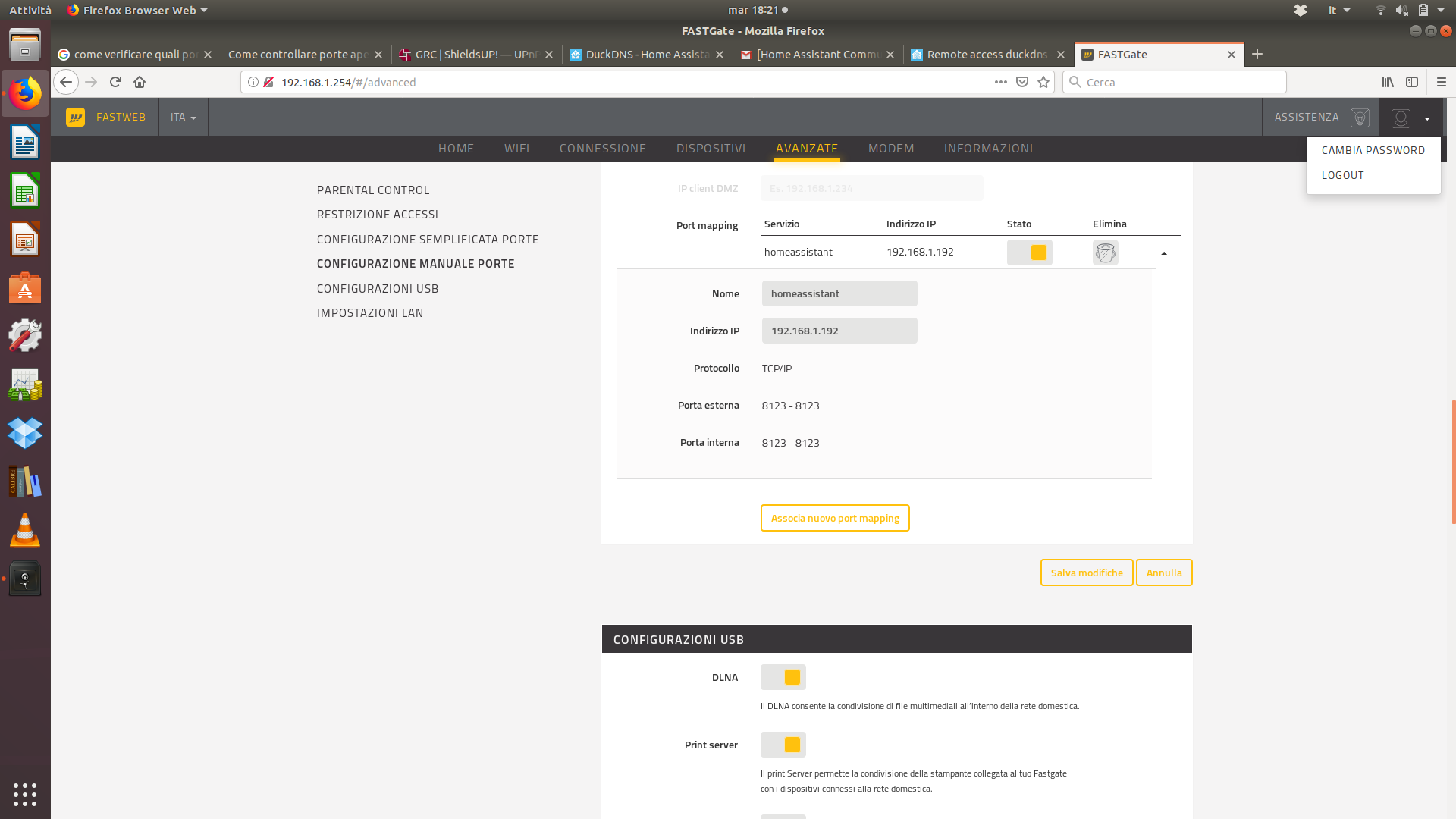The image size is (1456, 819).
Task: Open the Firefox library icon
Action: tap(1387, 82)
